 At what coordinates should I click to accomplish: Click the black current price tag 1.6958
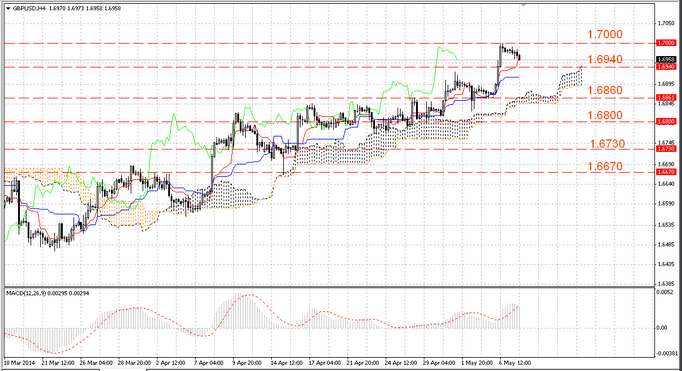666,60
